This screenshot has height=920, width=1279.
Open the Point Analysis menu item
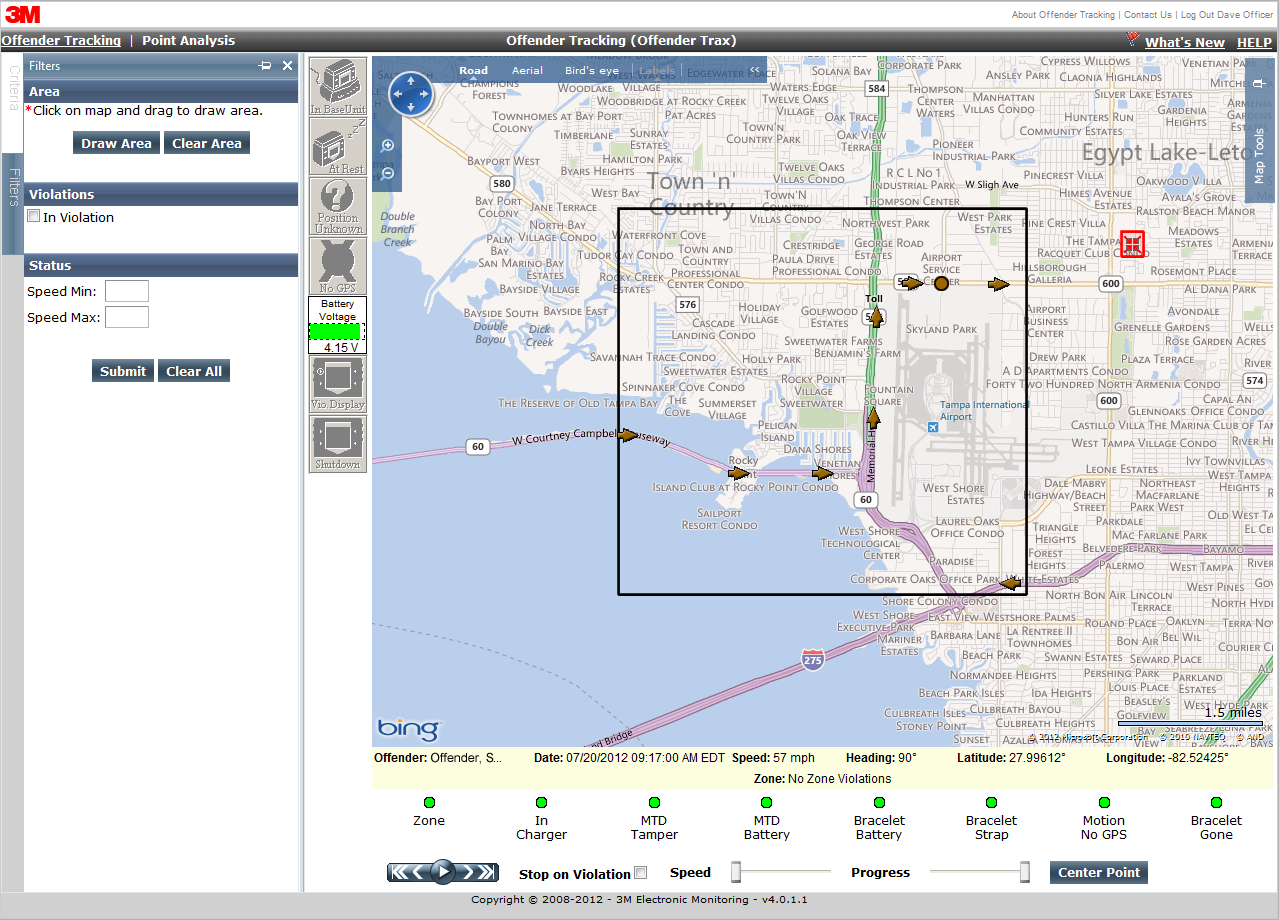click(188, 41)
